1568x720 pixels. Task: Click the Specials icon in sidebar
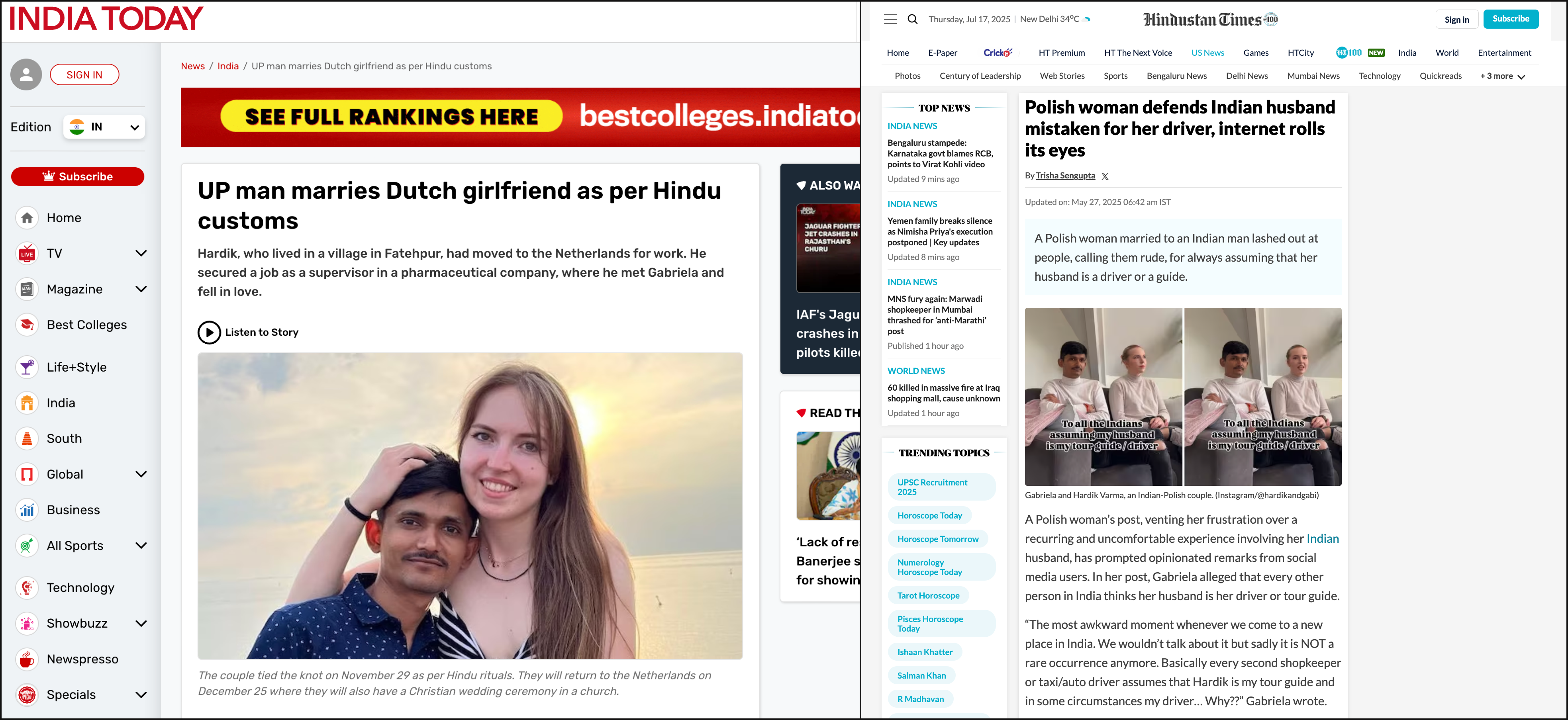[x=27, y=695]
